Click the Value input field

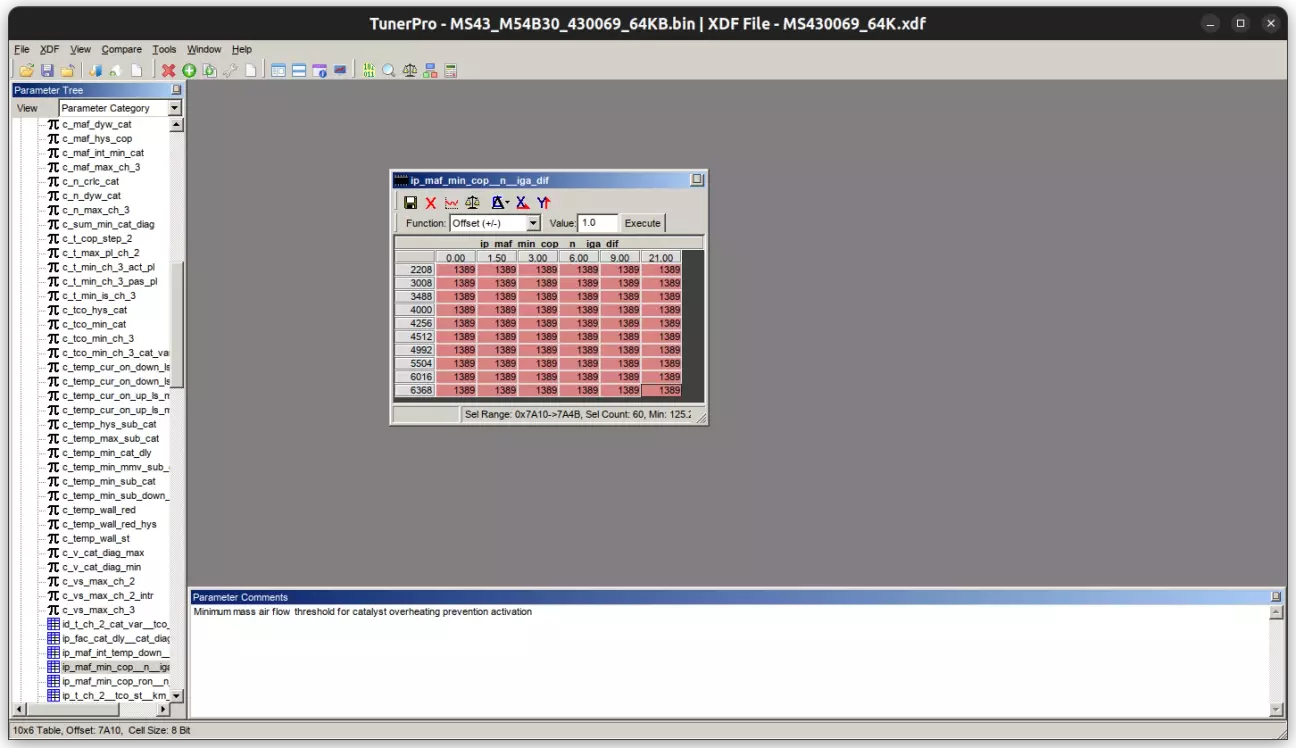(x=598, y=223)
